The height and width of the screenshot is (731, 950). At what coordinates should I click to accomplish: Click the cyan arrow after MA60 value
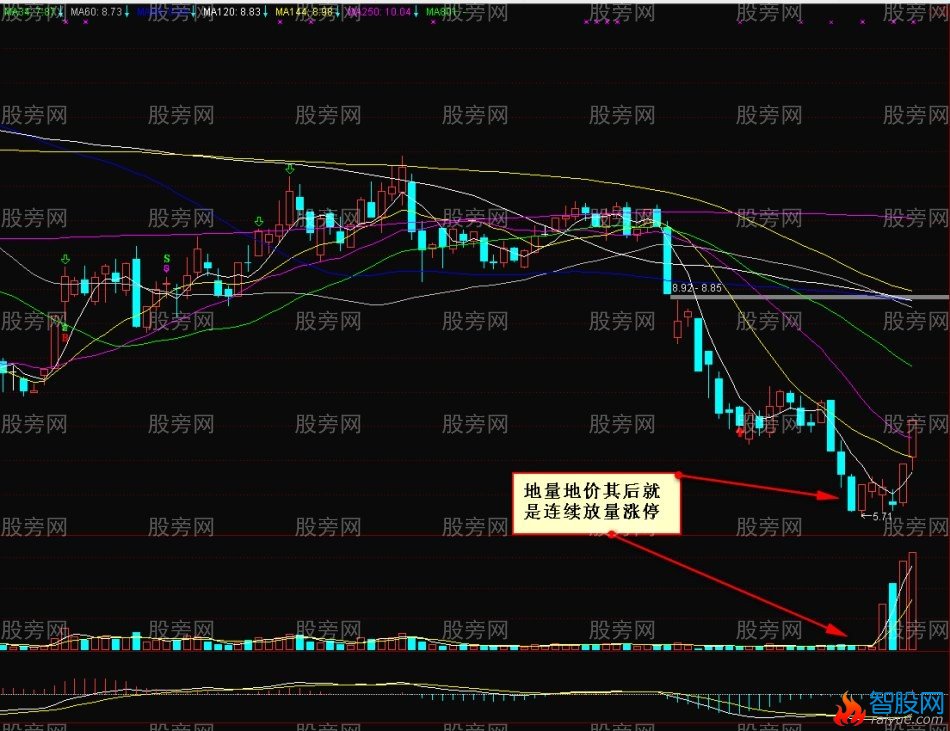127,12
